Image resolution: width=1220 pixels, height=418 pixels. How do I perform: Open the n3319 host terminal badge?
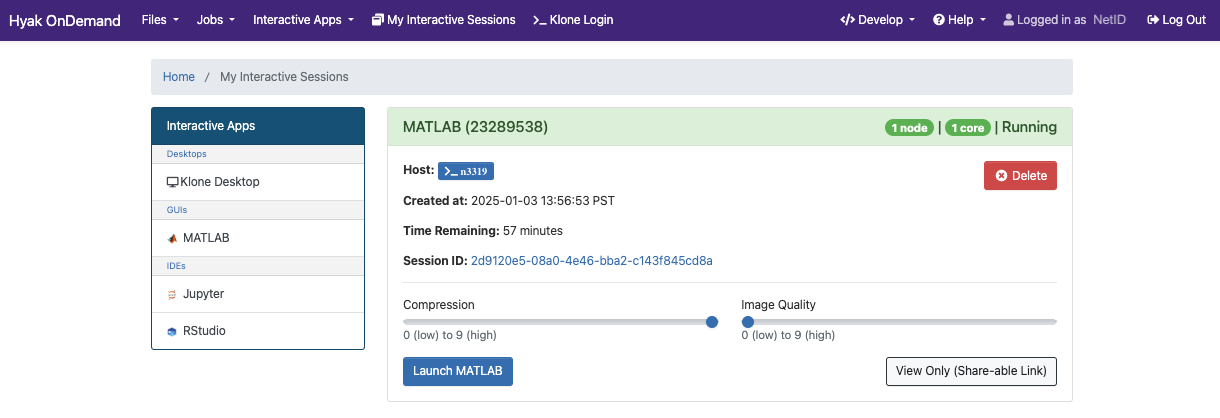(466, 171)
